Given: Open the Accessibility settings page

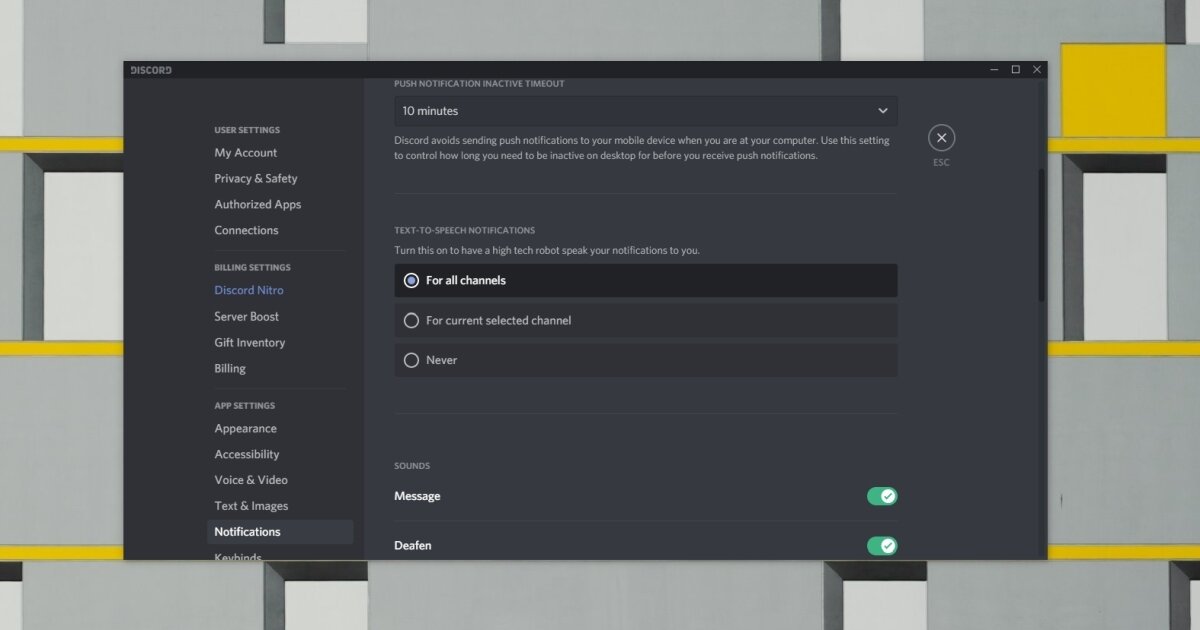Looking at the screenshot, I should click(x=246, y=454).
